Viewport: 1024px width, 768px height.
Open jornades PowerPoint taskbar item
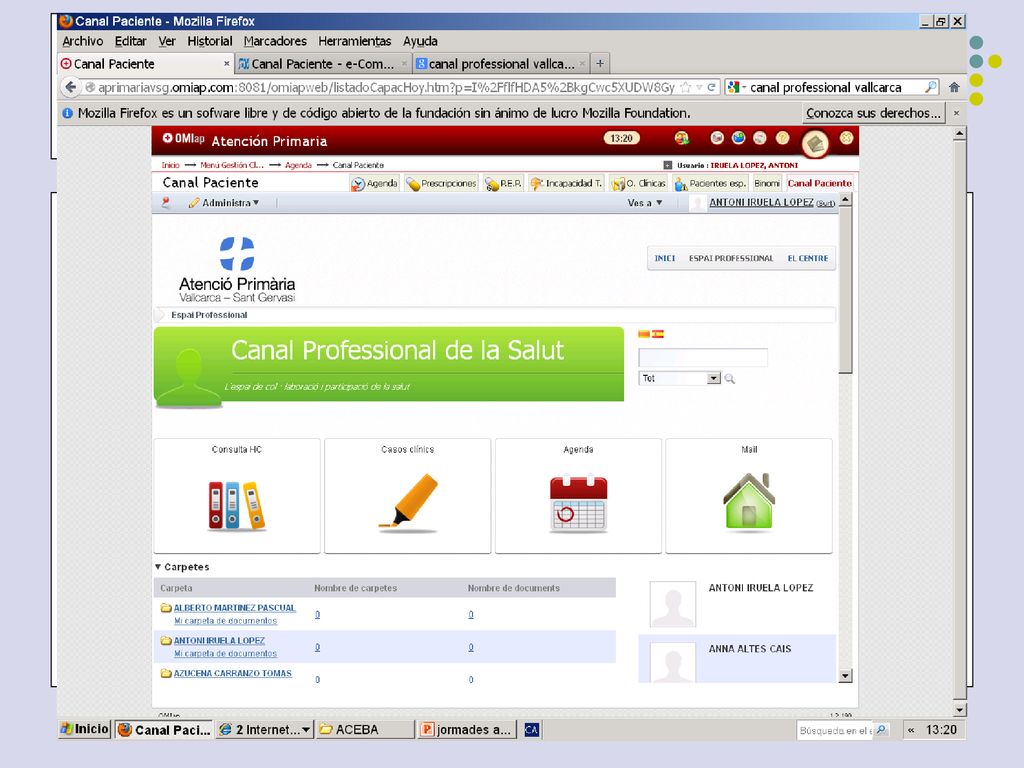(x=467, y=729)
